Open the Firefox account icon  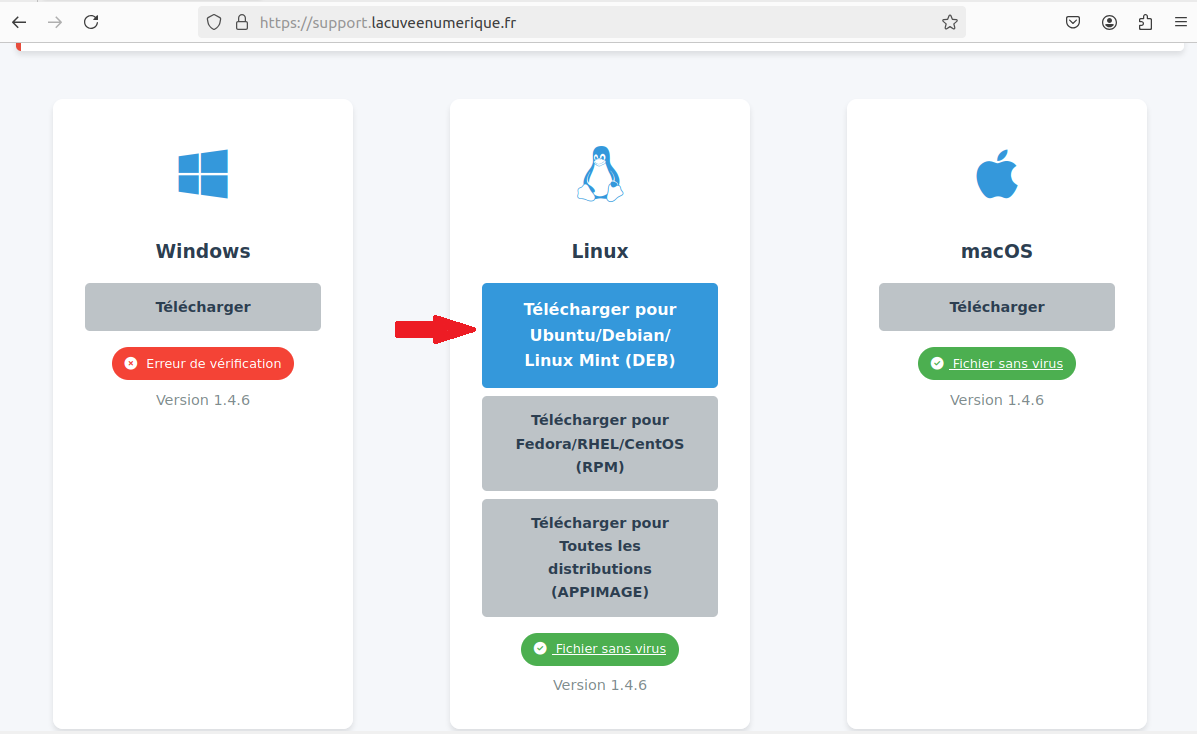pos(1109,22)
